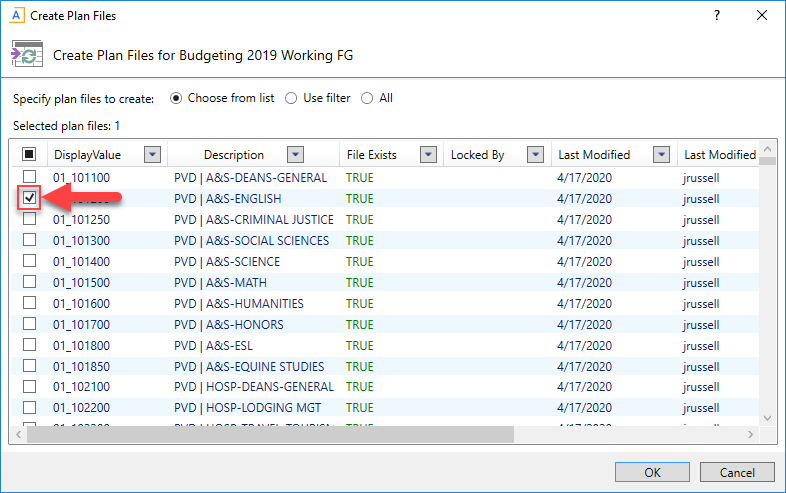Click the help question mark button

coord(716,16)
